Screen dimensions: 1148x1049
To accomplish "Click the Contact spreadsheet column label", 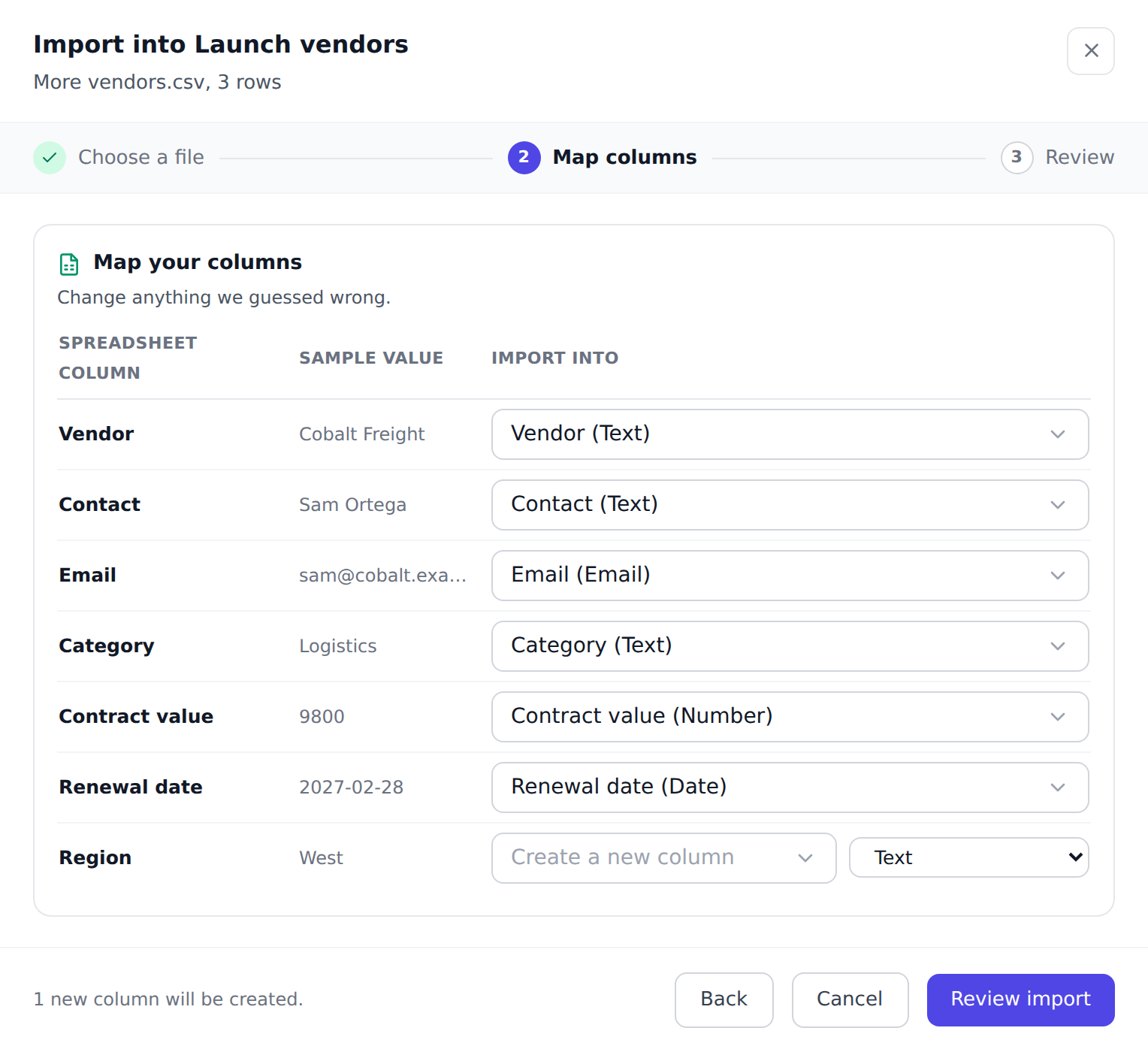I will (100, 505).
